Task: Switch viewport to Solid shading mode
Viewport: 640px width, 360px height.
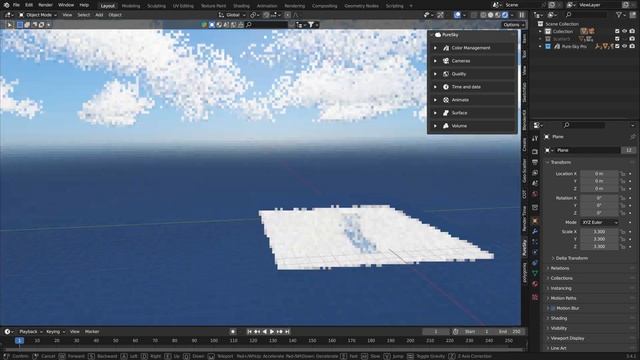Action: [x=491, y=15]
